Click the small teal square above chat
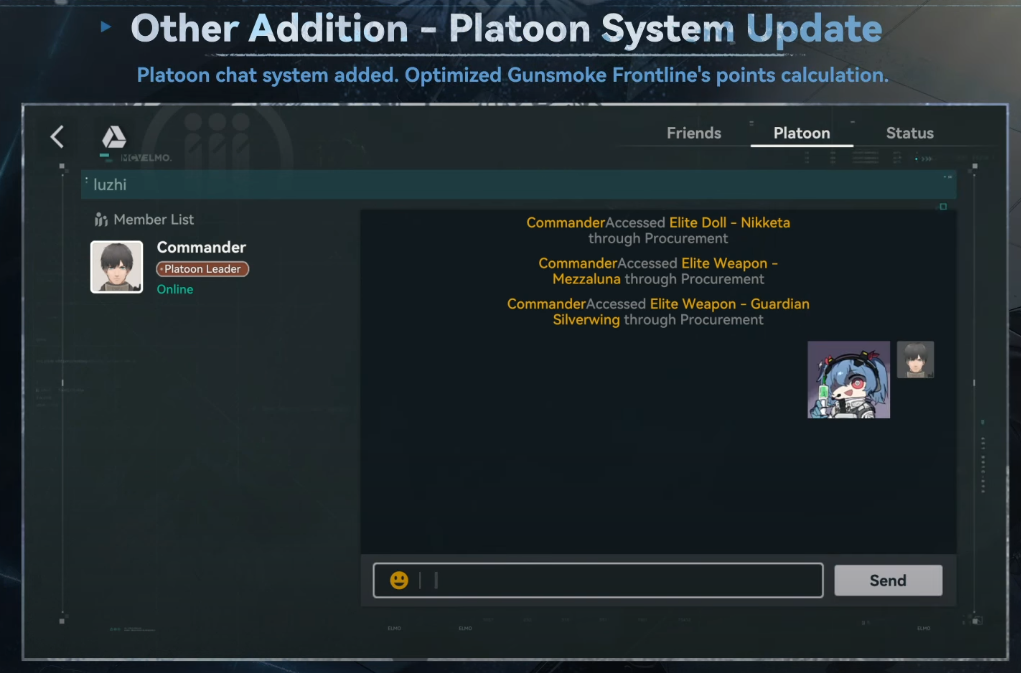The image size is (1021, 673). (943, 207)
